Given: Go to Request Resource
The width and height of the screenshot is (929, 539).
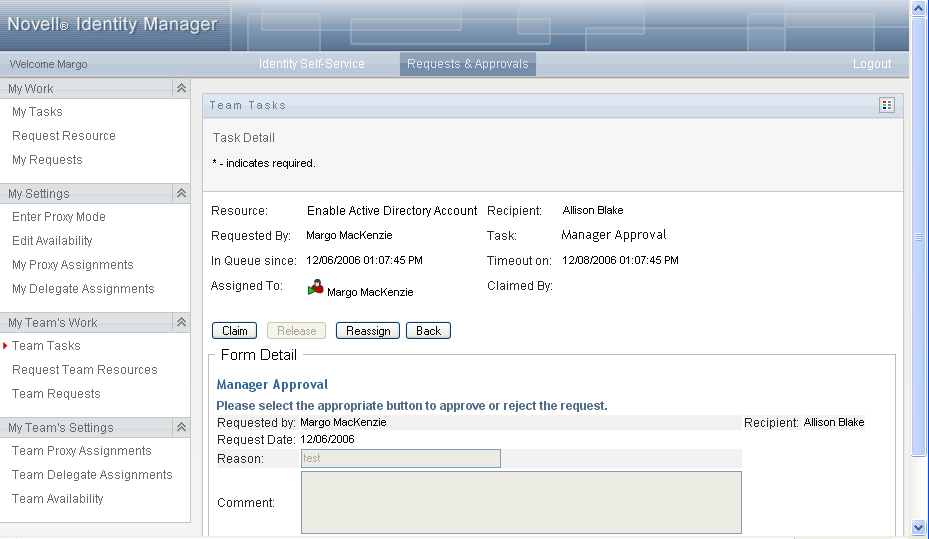Looking at the screenshot, I should pyautogui.click(x=64, y=136).
